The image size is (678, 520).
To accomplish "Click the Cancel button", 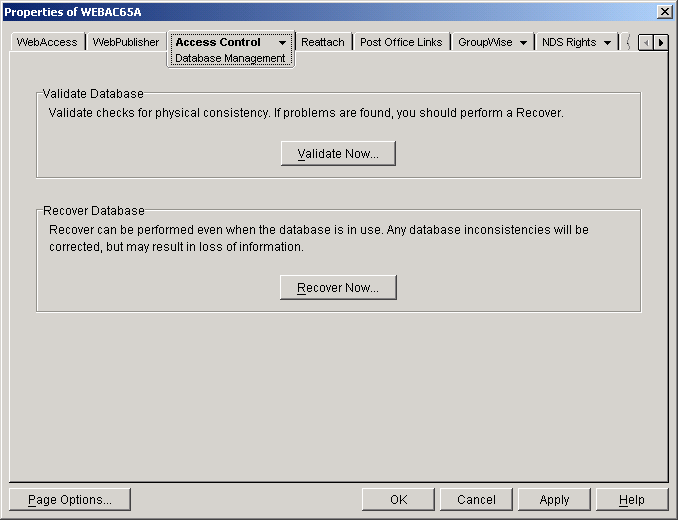I will (x=476, y=500).
